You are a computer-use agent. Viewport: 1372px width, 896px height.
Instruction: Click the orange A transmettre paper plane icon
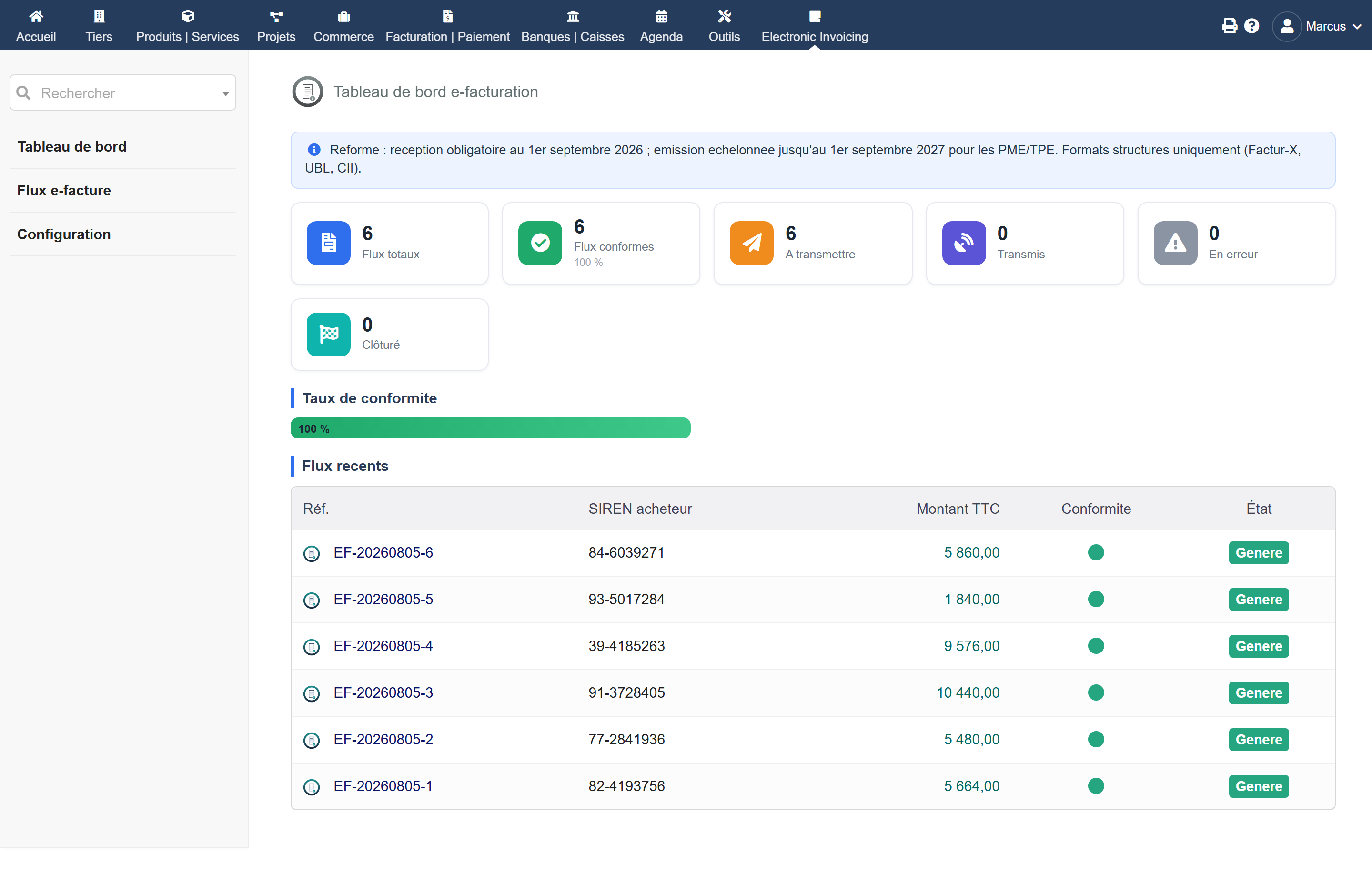(752, 243)
